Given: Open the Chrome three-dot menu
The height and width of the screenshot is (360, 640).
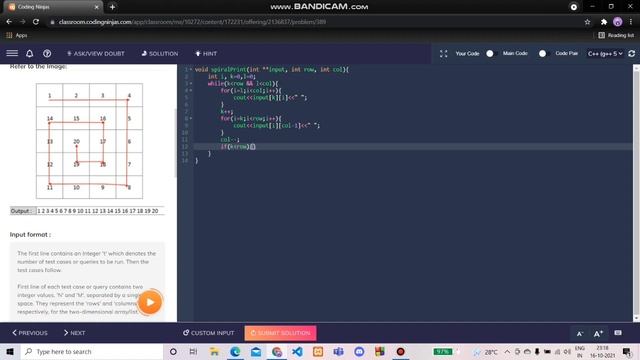Looking at the screenshot, I should pos(631,22).
